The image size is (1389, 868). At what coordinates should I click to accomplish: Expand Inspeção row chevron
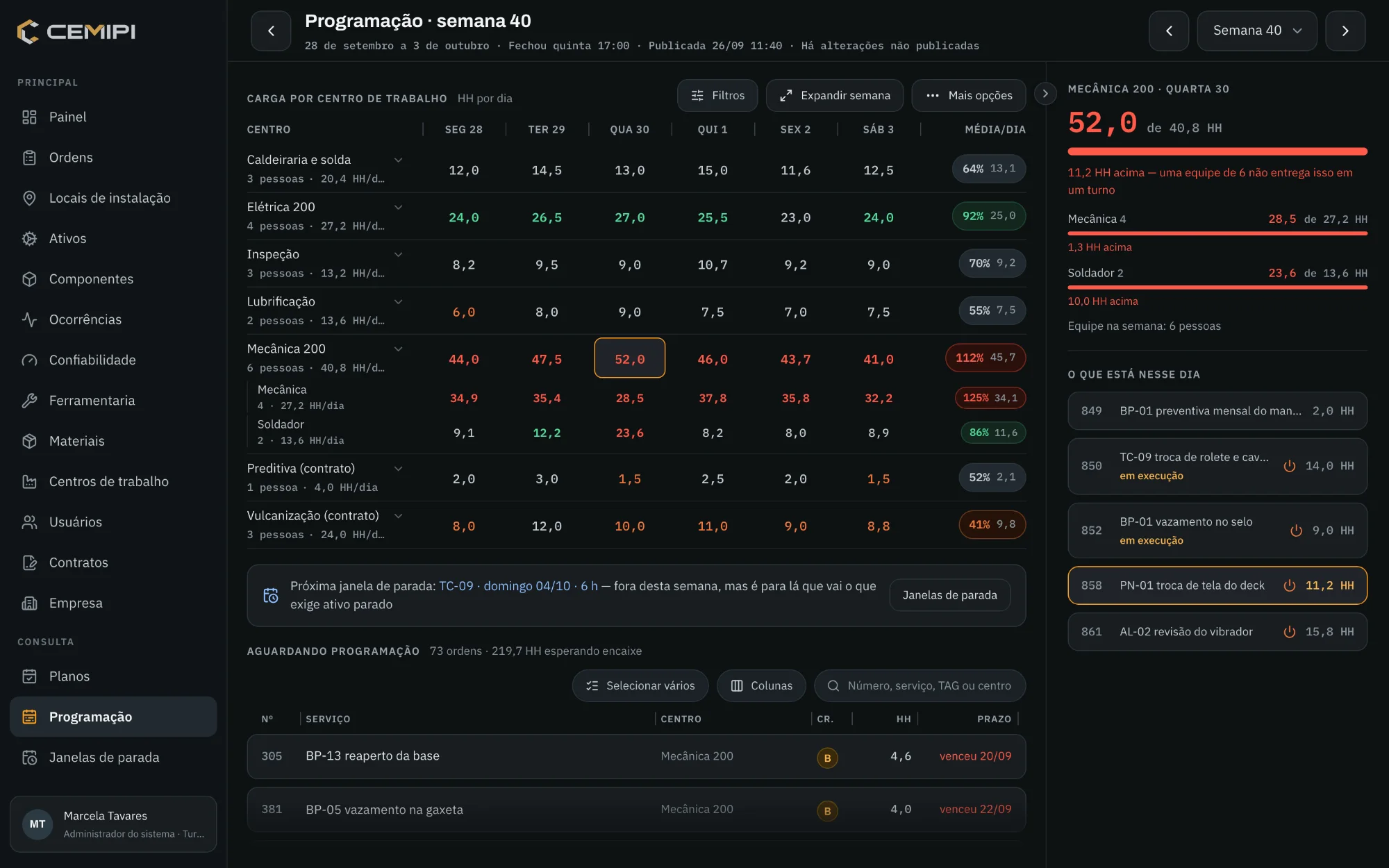tap(399, 254)
